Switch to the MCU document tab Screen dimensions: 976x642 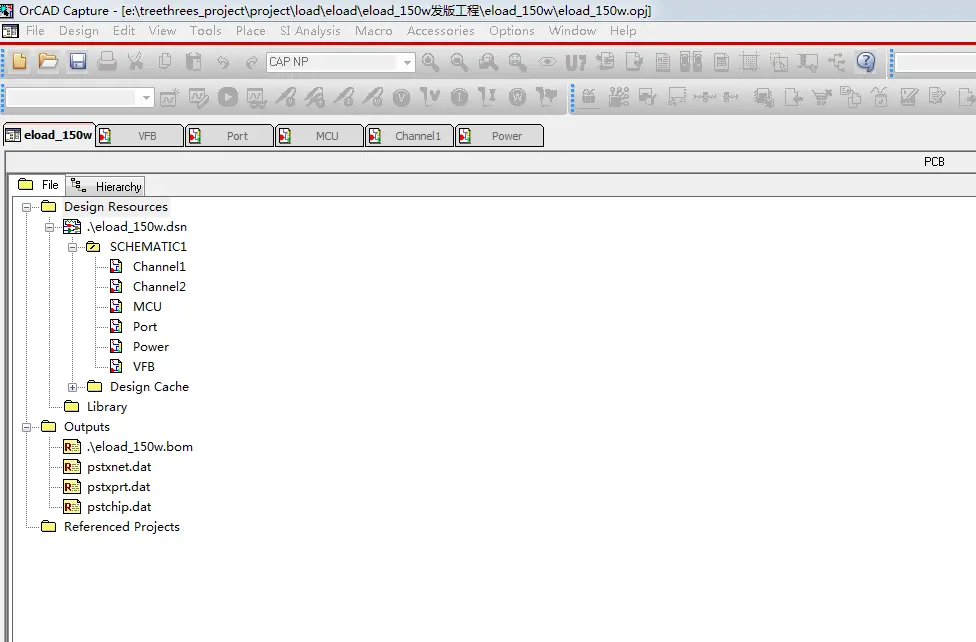[x=319, y=136]
